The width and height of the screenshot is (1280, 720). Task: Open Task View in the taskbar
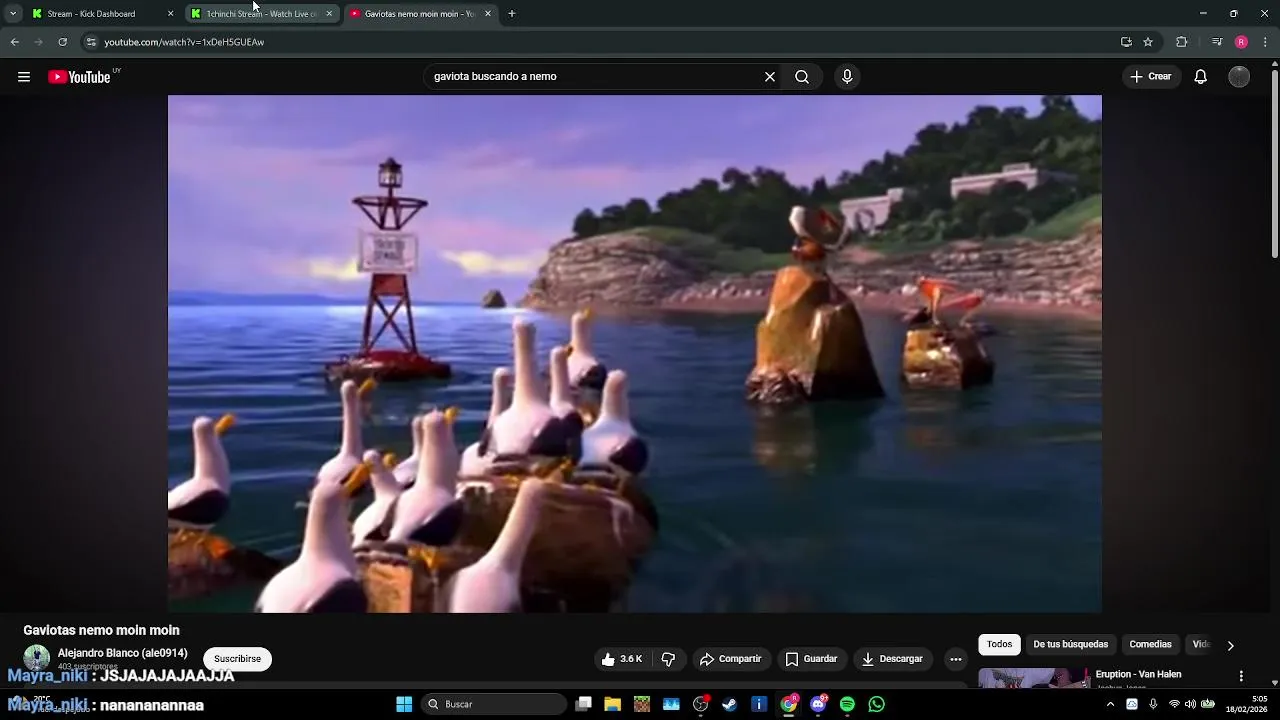pos(584,704)
